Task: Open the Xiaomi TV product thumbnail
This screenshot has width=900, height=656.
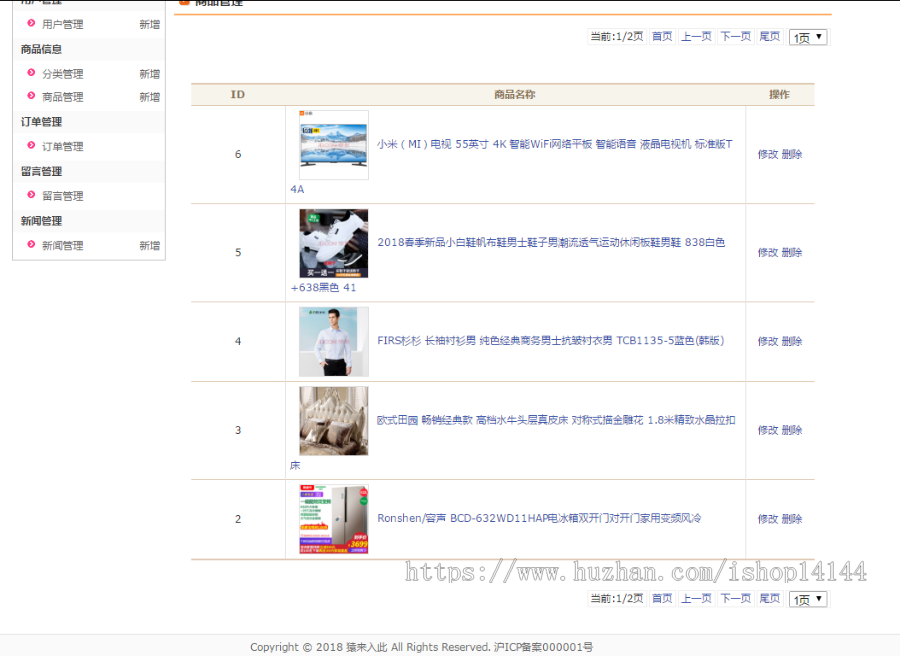Action: tap(333, 146)
